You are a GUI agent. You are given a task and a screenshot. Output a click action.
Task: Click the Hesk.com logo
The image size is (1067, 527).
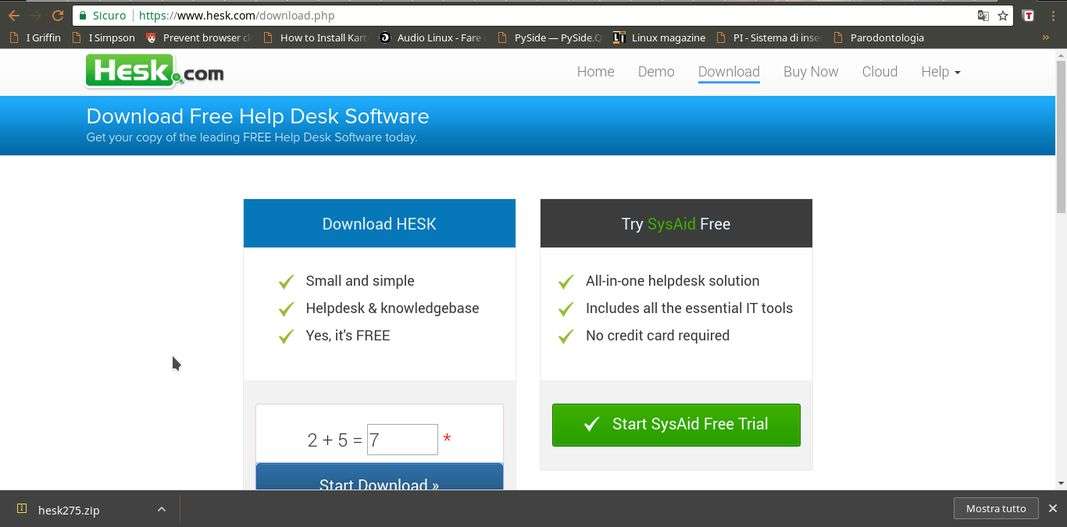tap(154, 71)
